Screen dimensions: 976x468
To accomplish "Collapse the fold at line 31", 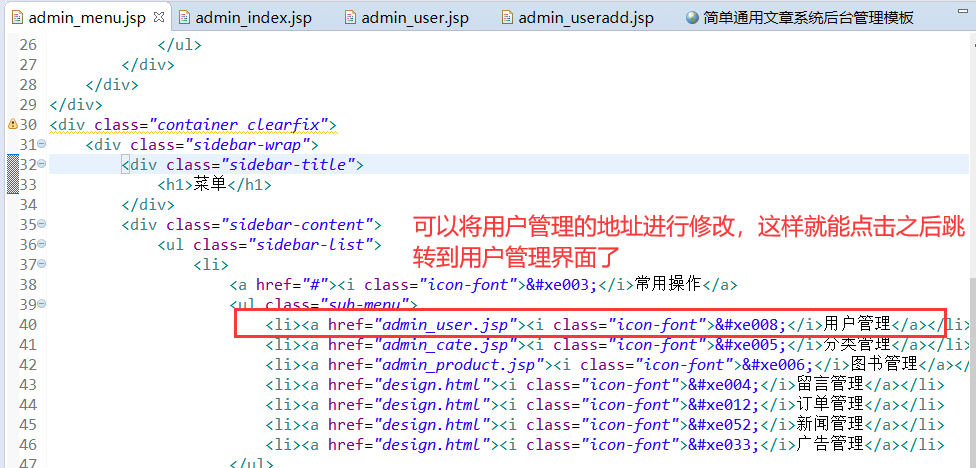I will (x=42, y=144).
